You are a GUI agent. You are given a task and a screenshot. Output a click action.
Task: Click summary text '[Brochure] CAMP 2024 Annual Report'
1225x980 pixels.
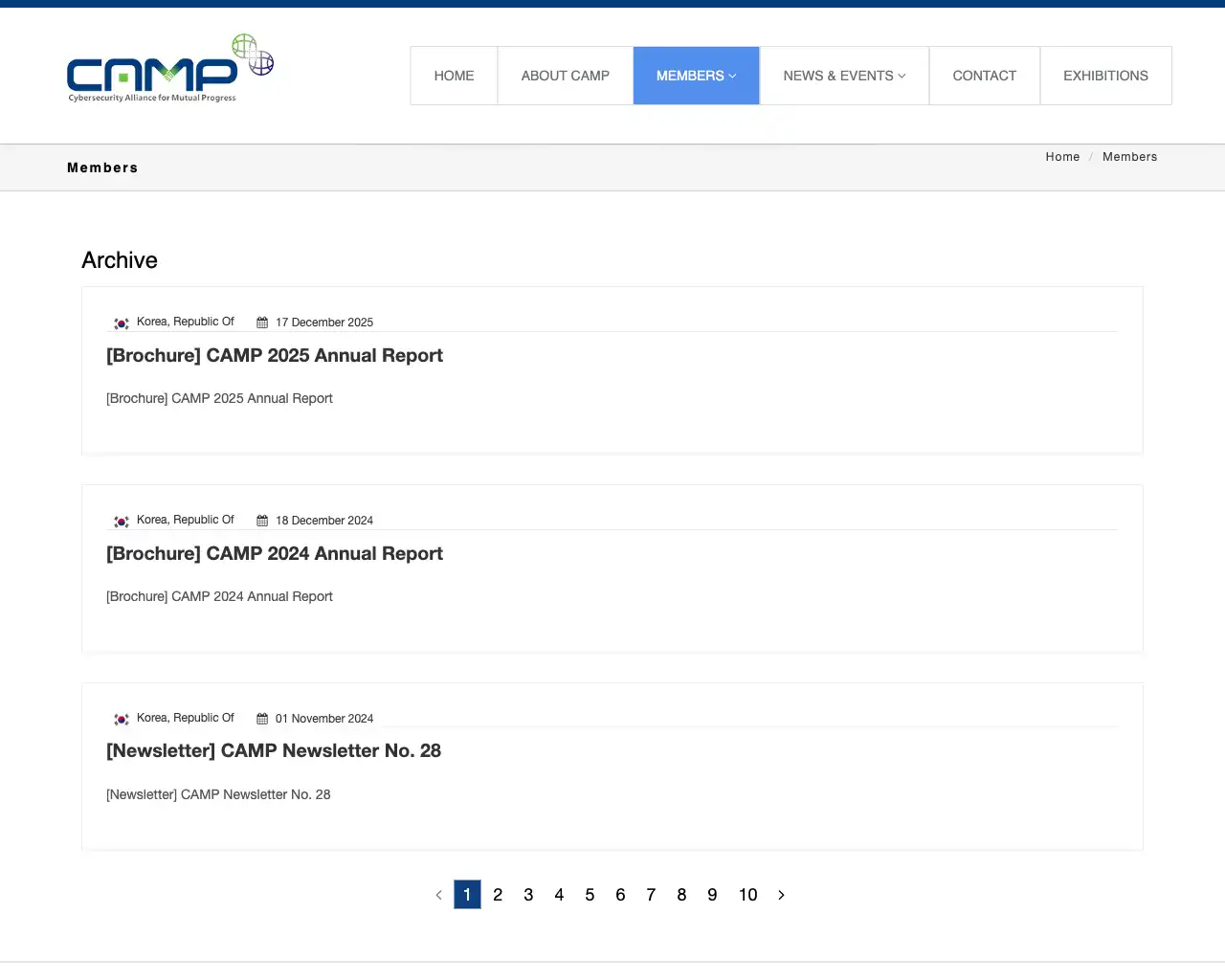tap(219, 596)
